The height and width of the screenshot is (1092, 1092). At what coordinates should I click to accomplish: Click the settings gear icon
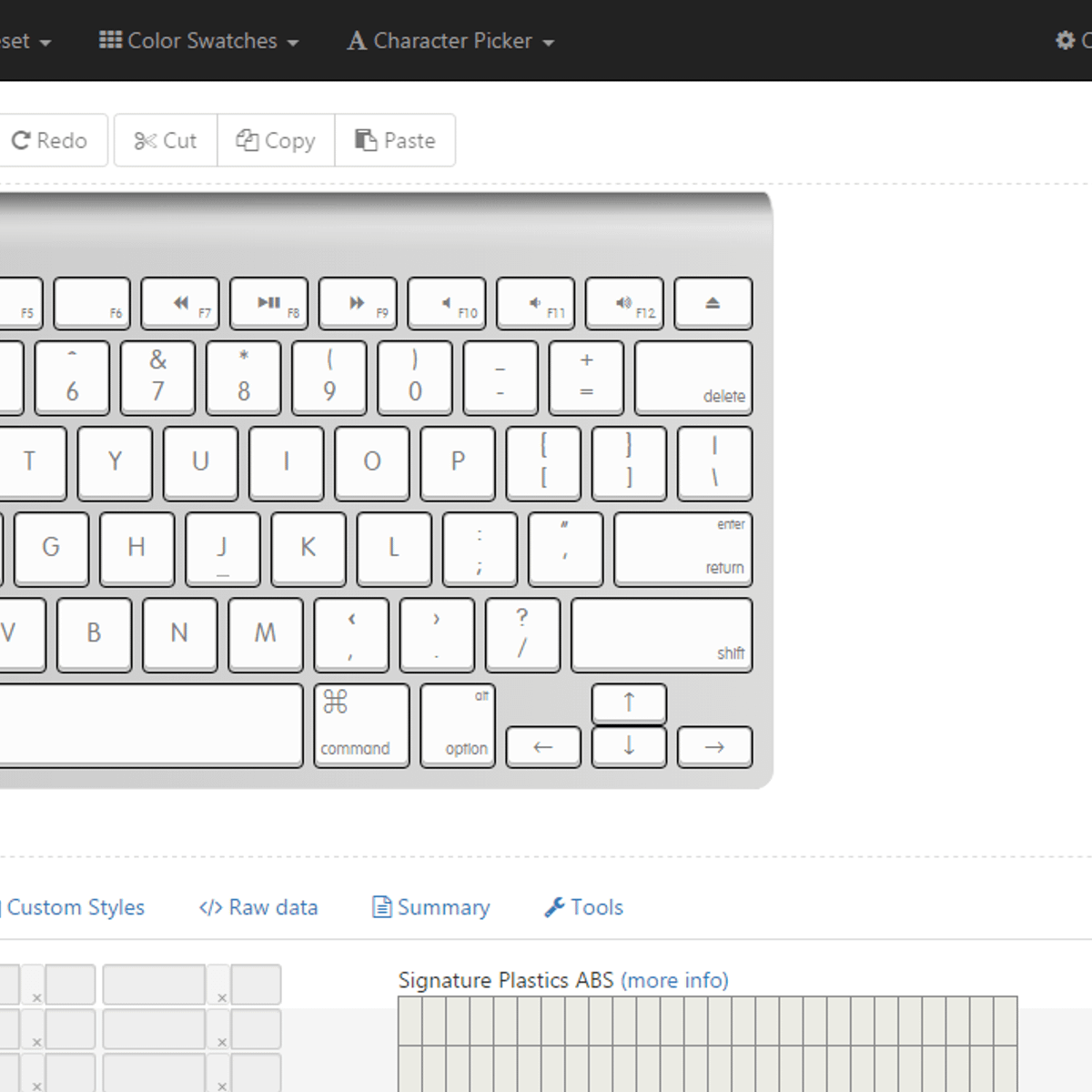[x=1065, y=40]
